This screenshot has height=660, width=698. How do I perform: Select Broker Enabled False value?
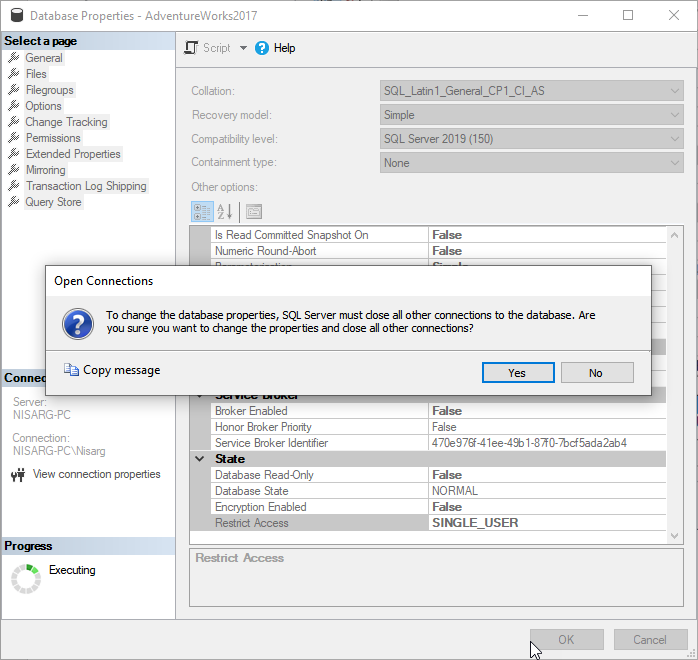[x=547, y=411]
